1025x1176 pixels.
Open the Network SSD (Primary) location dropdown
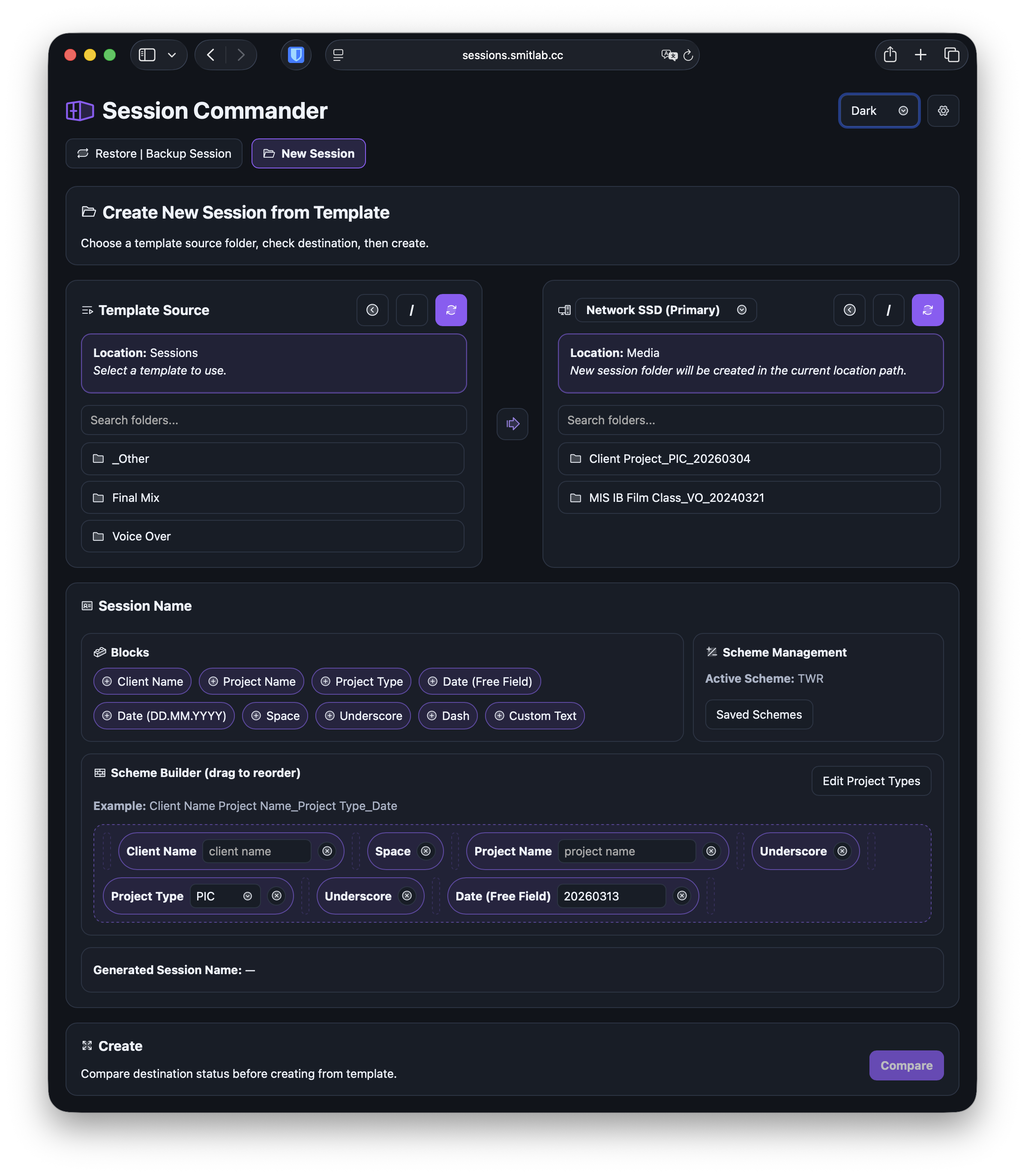[x=666, y=310]
